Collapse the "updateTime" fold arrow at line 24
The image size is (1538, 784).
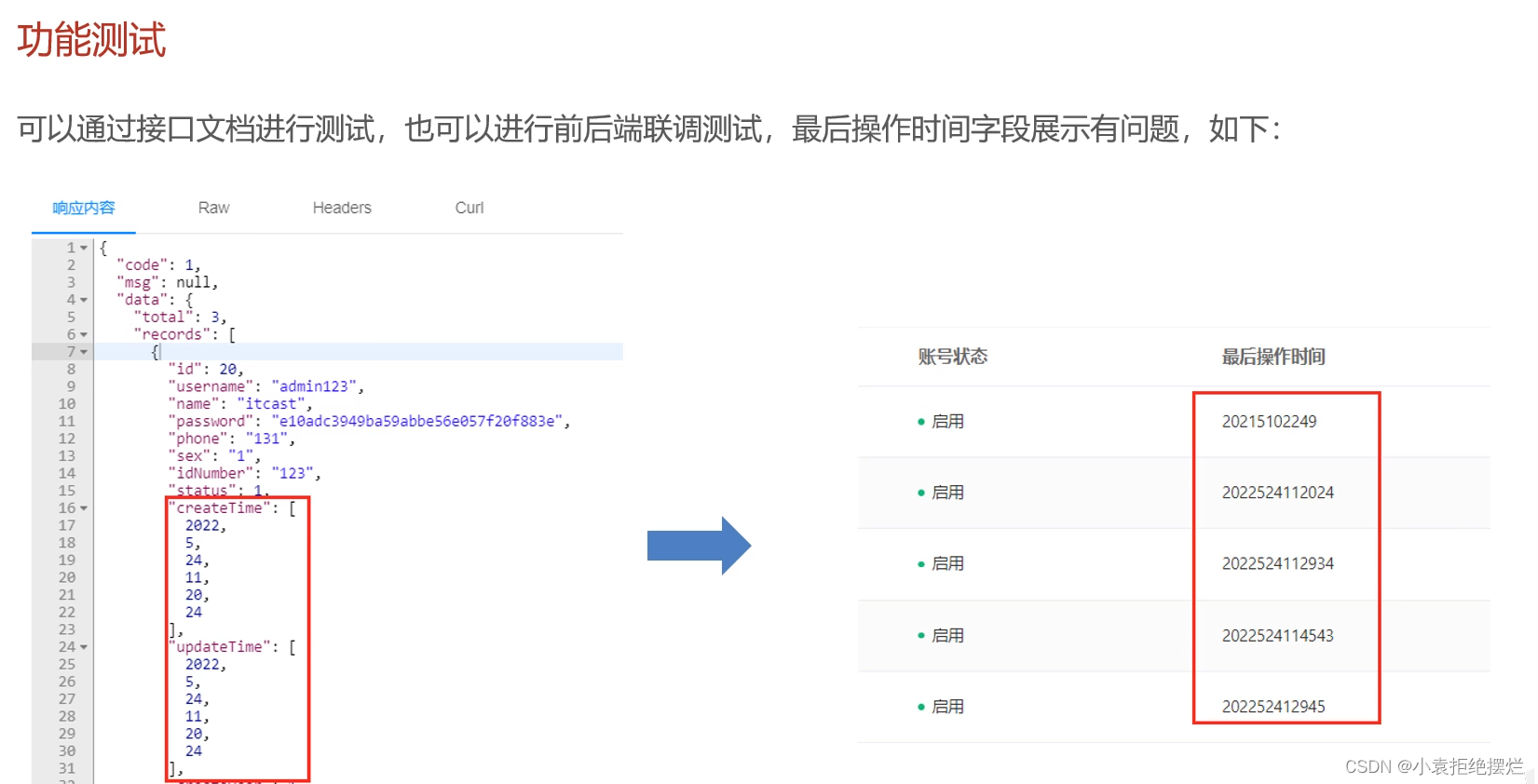84,647
